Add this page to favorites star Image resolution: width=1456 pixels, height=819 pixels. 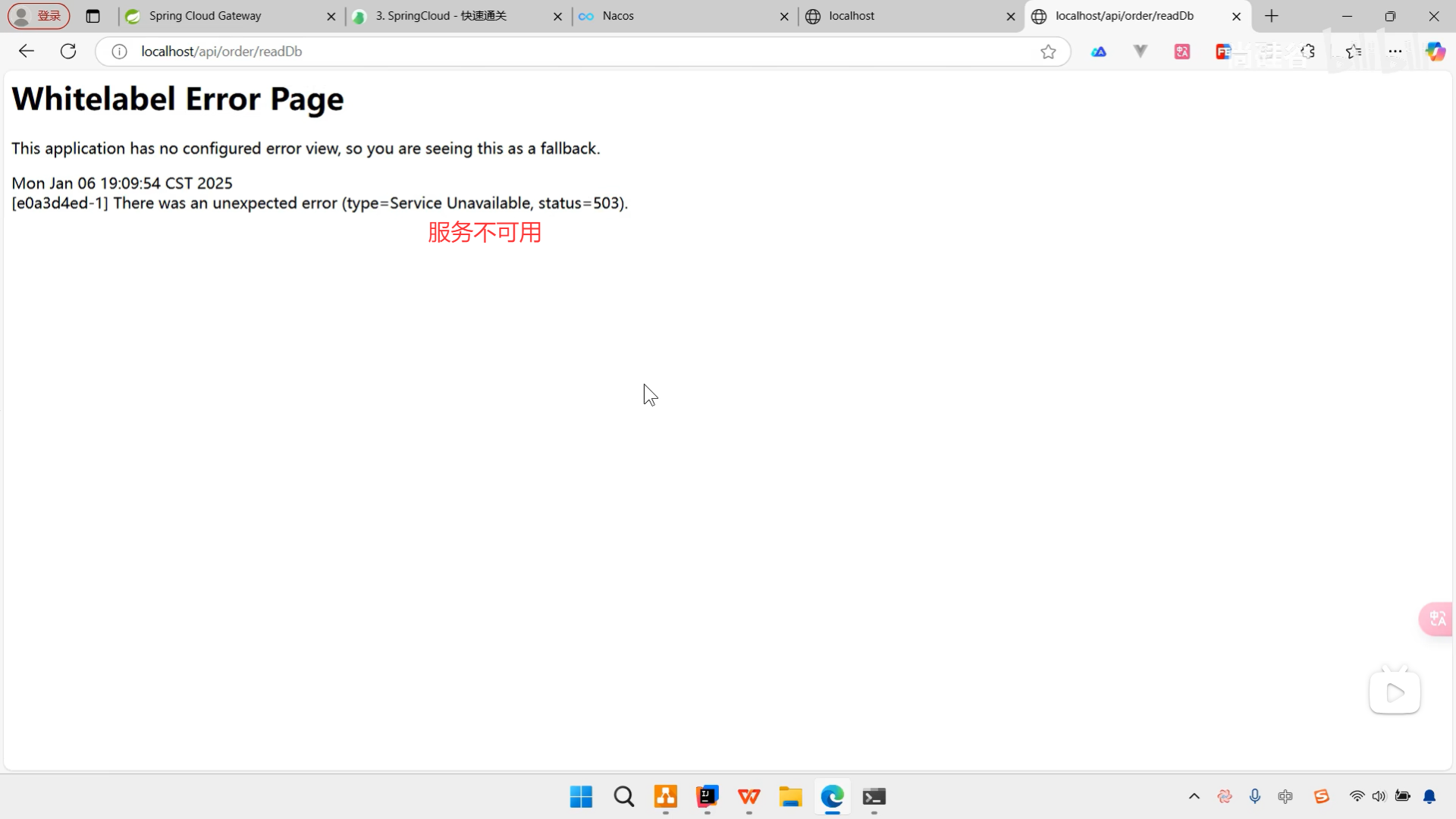(1048, 52)
